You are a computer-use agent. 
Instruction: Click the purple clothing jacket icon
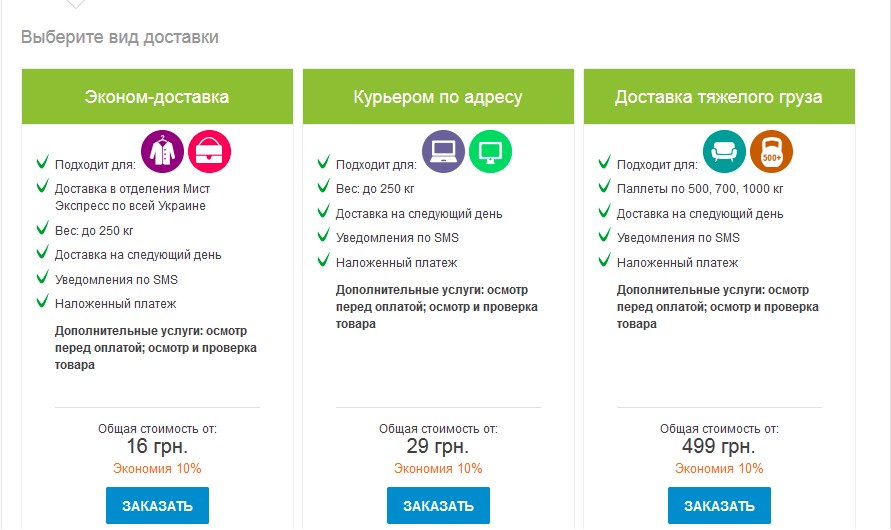pos(163,152)
